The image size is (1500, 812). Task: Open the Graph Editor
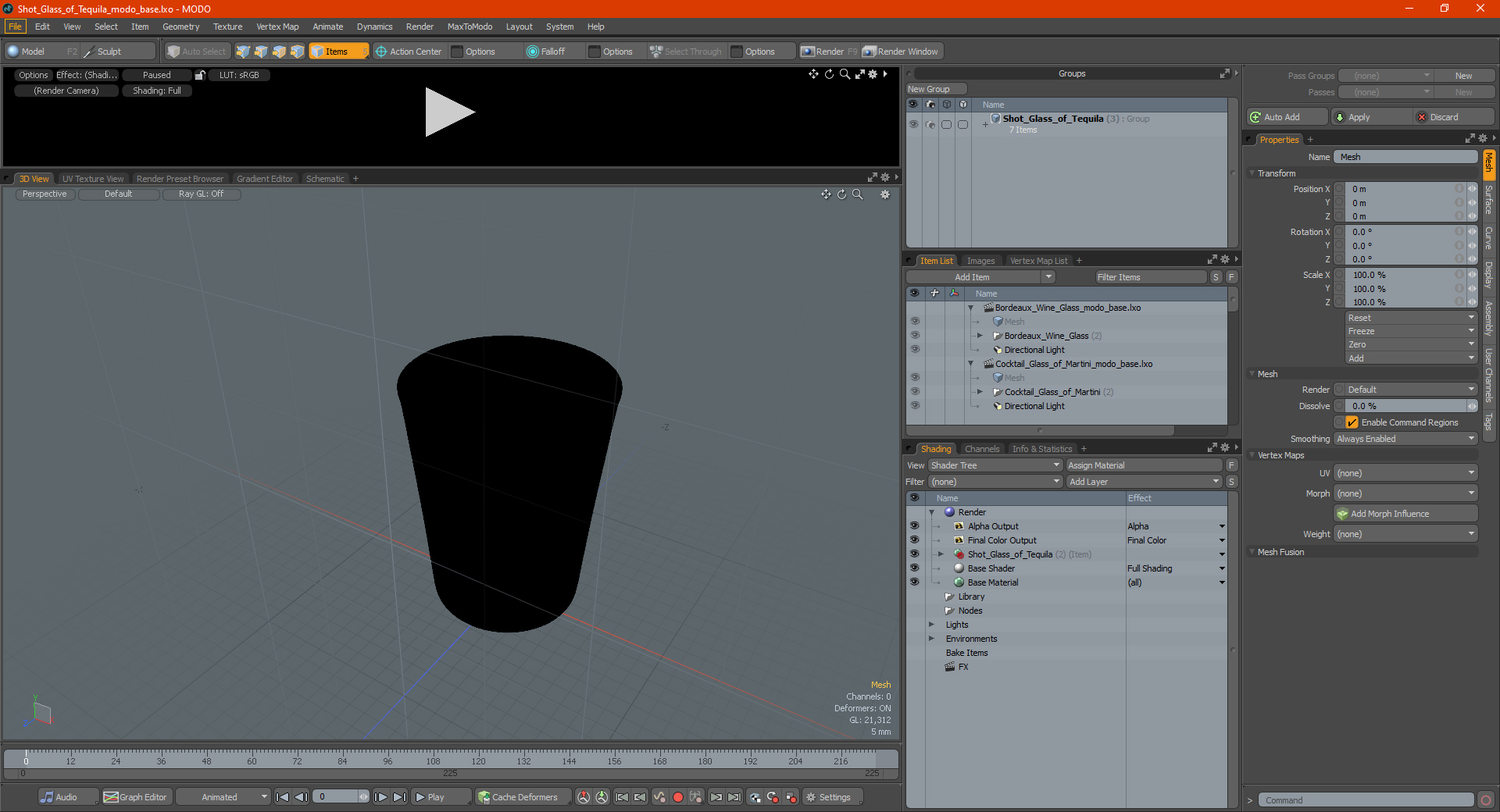(x=135, y=797)
